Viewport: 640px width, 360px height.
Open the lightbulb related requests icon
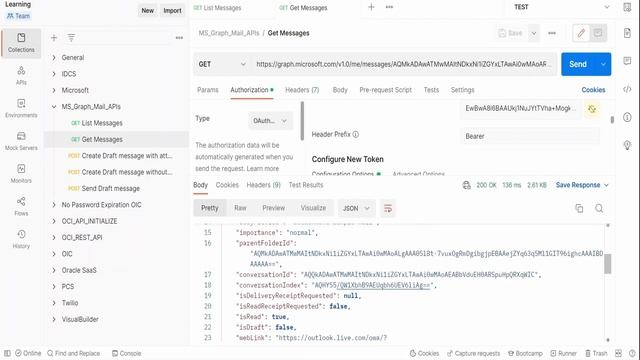[627, 145]
